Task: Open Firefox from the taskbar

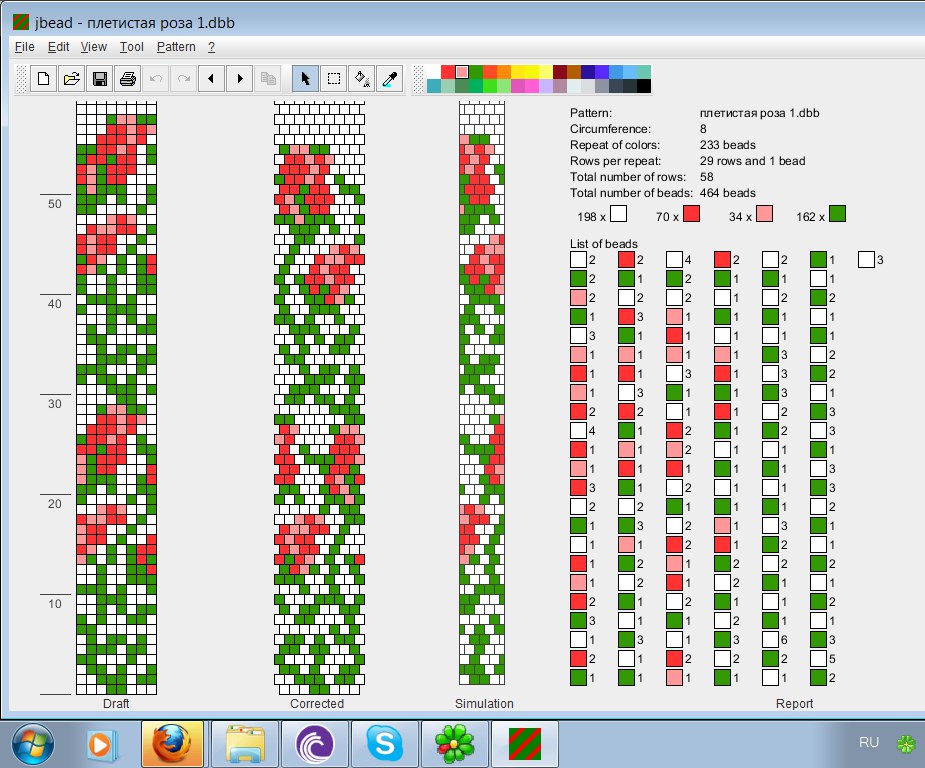Action: 172,744
